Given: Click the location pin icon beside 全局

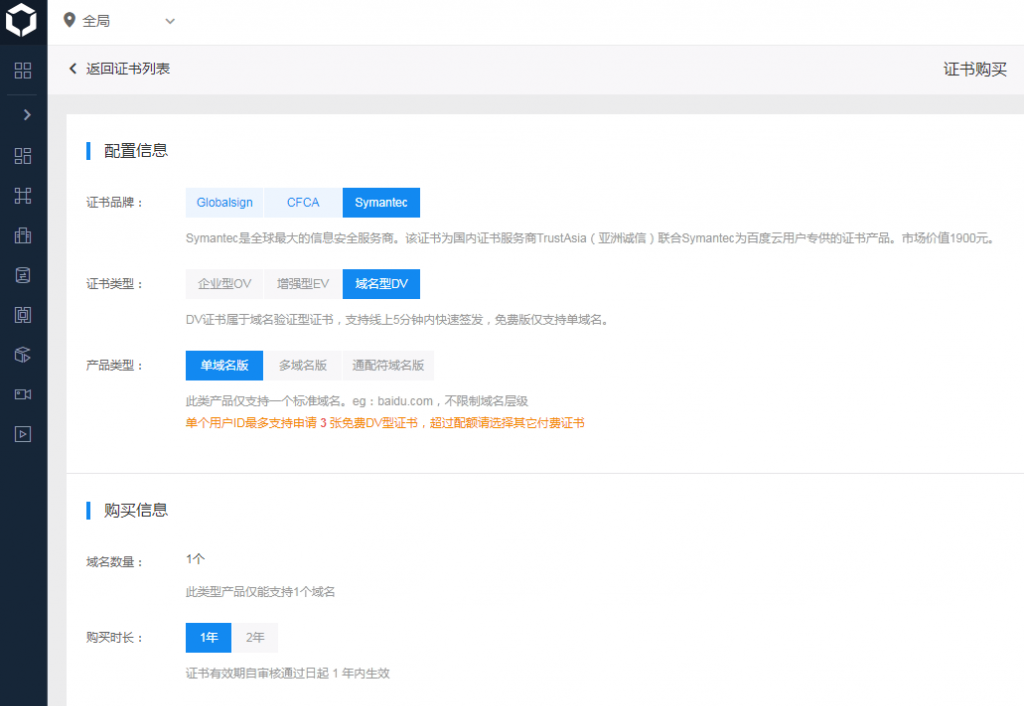Looking at the screenshot, I should pyautogui.click(x=69, y=20).
